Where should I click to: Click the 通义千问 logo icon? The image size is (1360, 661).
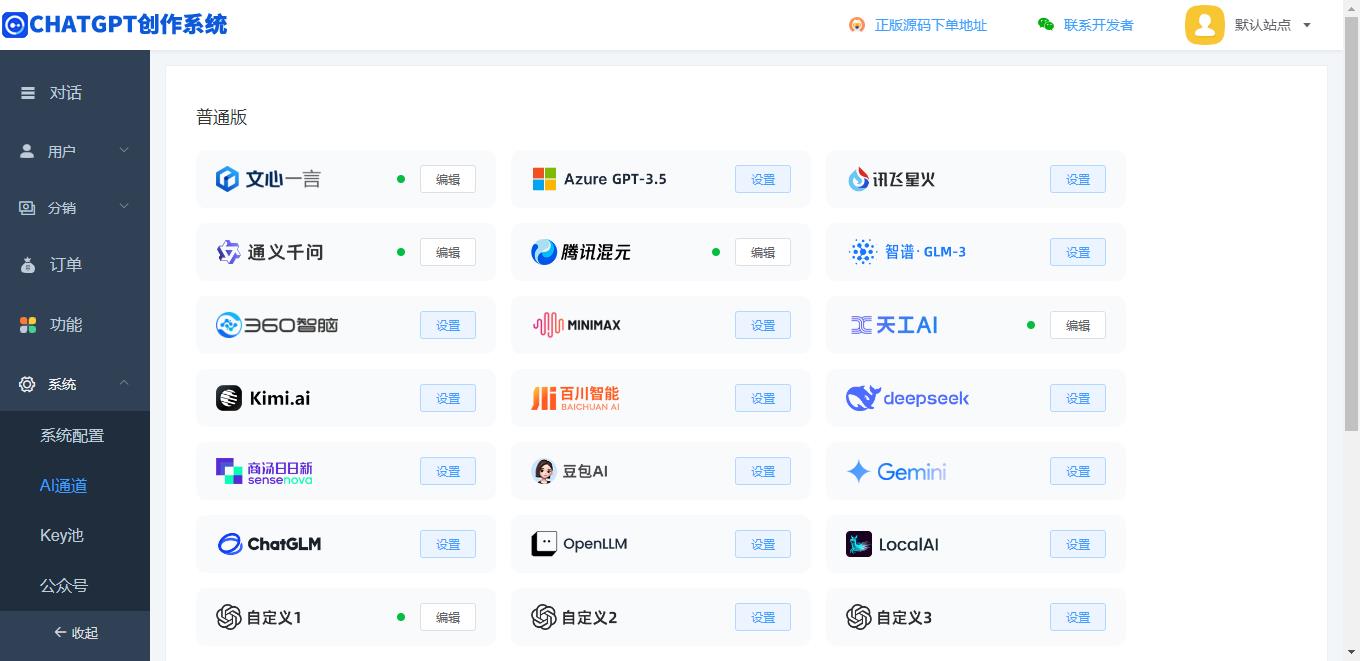pyautogui.click(x=229, y=252)
